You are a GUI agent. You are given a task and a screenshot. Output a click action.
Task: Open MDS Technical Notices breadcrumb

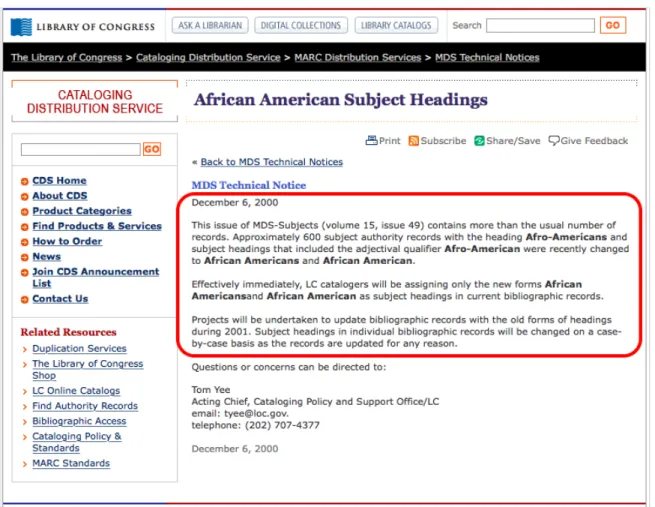(487, 58)
